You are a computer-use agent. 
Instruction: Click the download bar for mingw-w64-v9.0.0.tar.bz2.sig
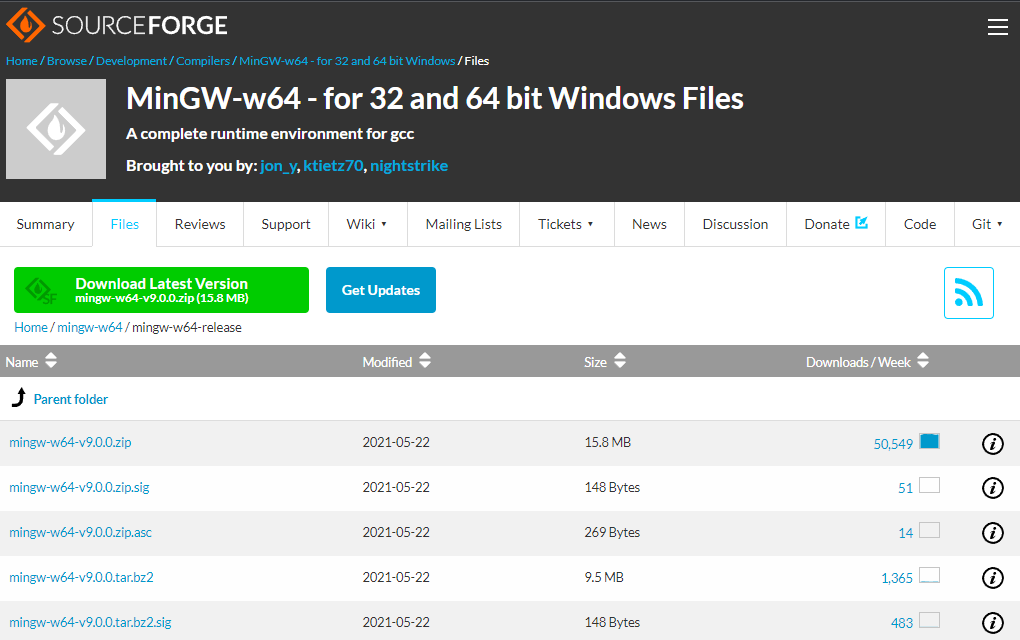pyautogui.click(x=930, y=620)
